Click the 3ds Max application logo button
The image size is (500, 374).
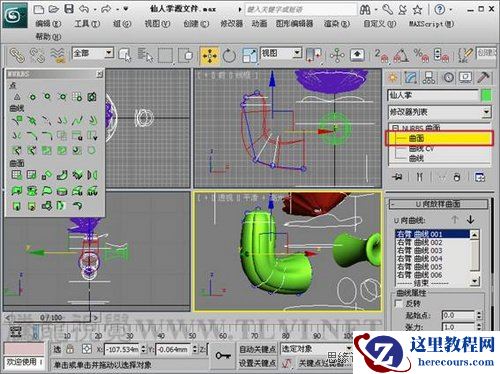coord(14,15)
